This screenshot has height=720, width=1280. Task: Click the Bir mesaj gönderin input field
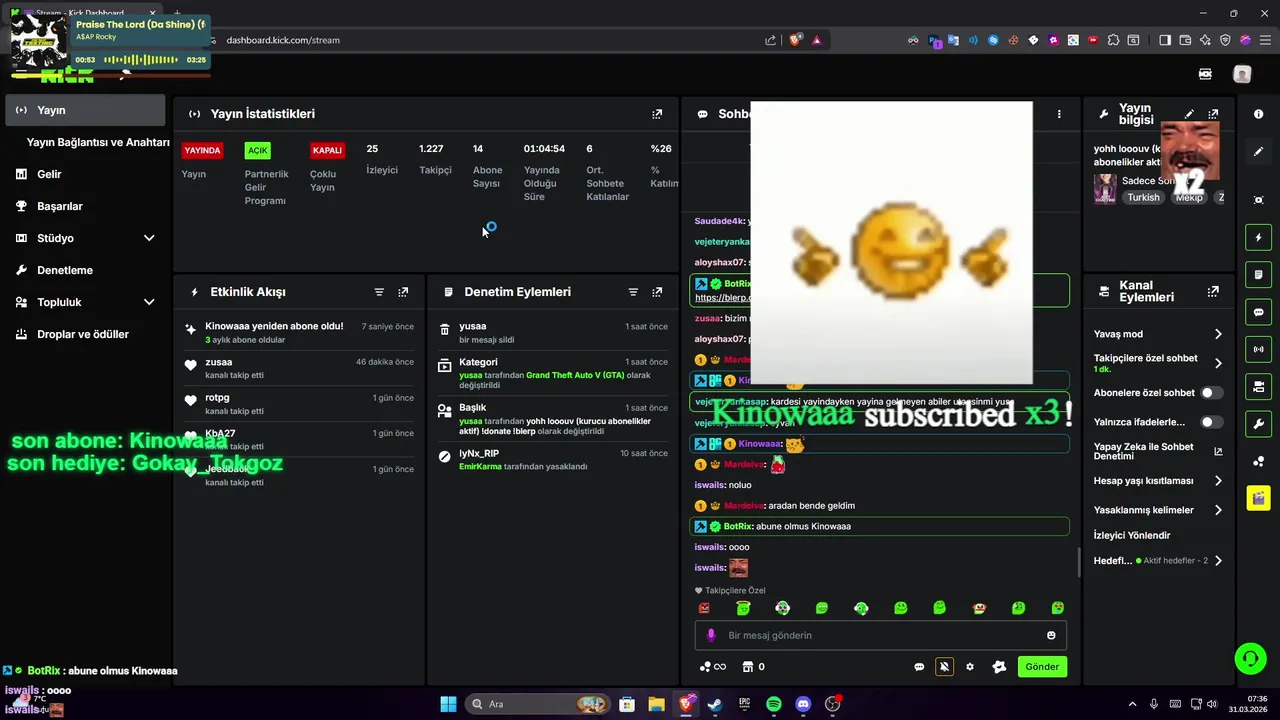(880, 635)
